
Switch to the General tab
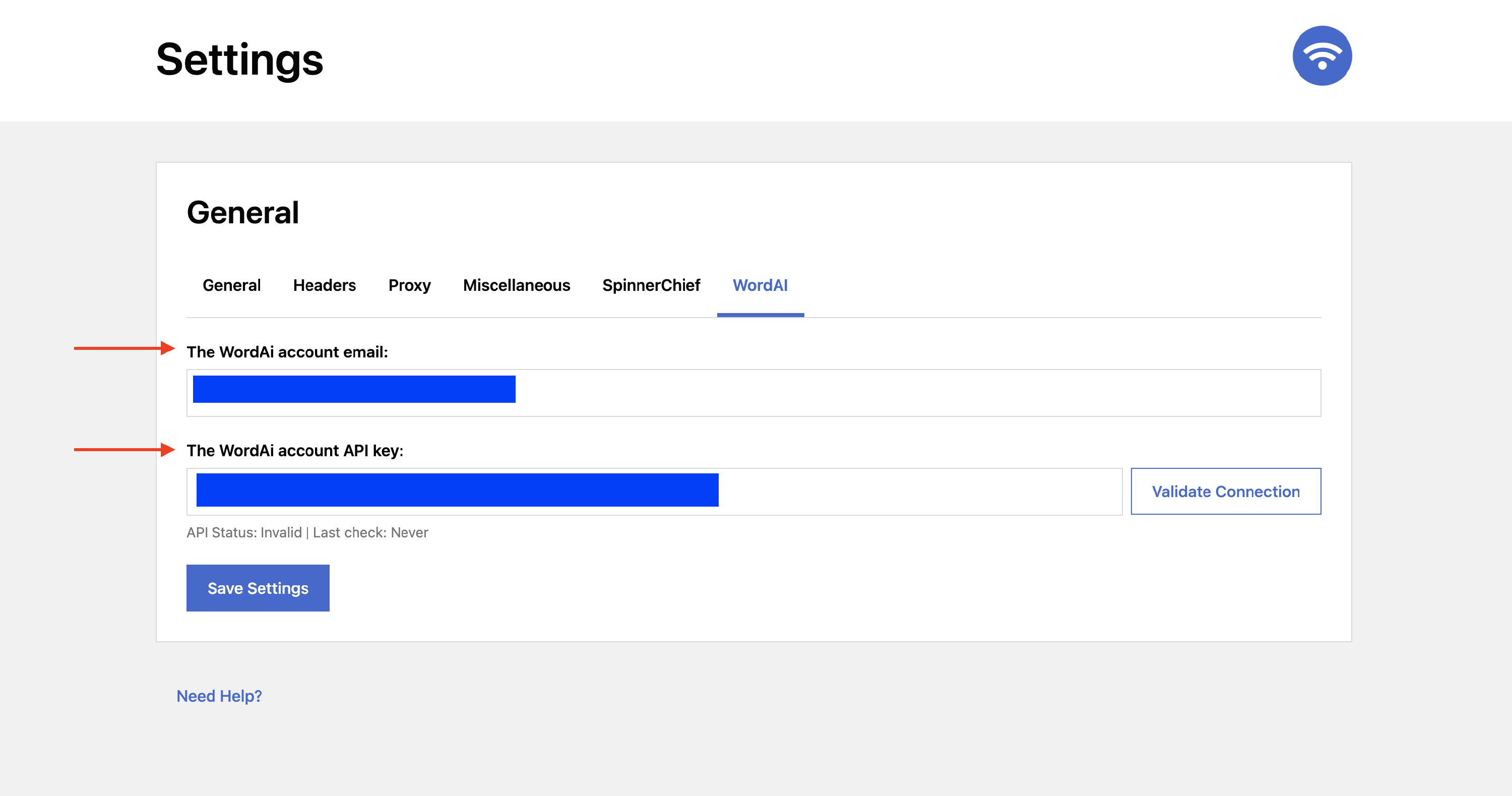point(231,285)
